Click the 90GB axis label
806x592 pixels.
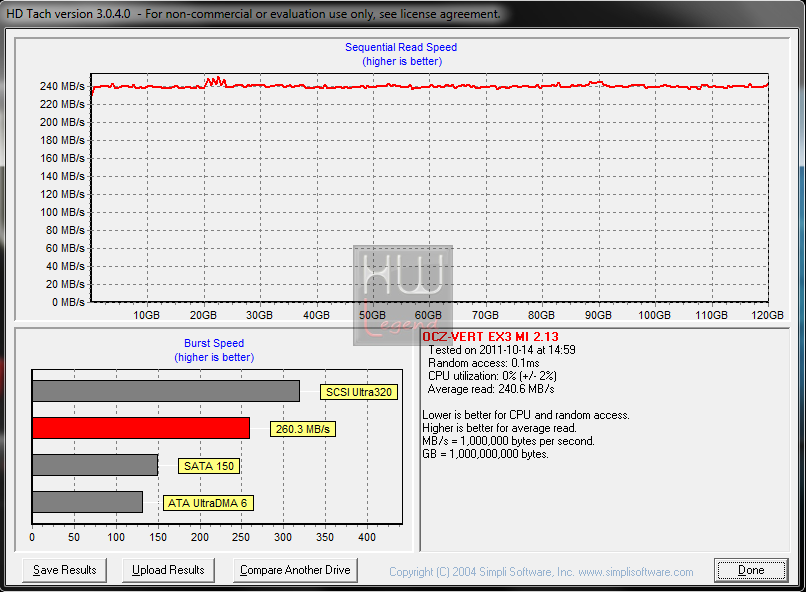[598, 315]
